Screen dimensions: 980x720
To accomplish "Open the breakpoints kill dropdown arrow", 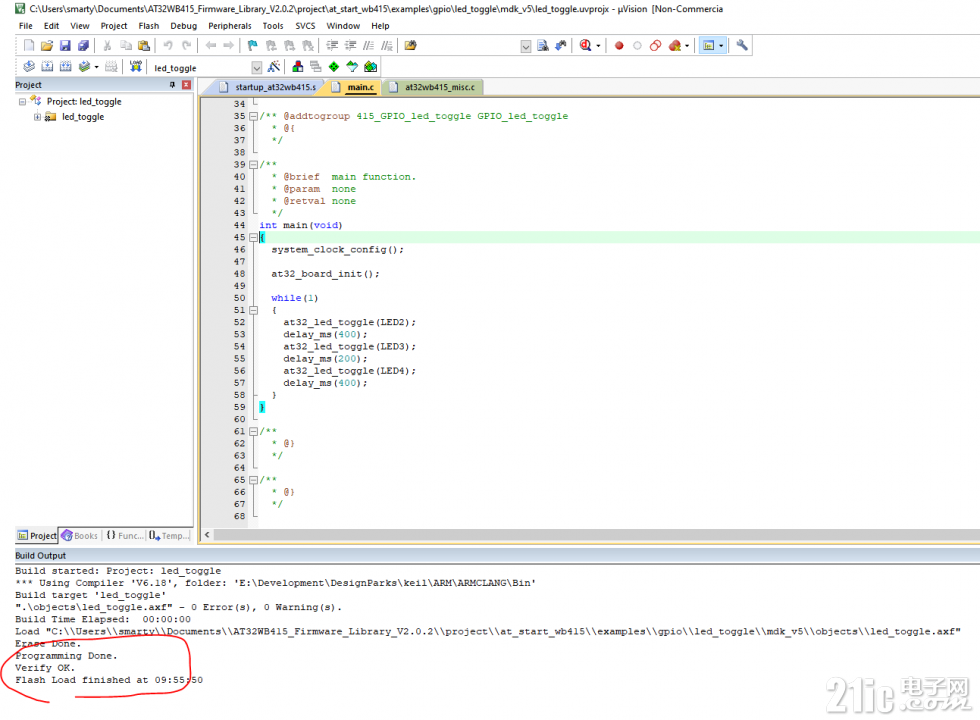I will (687, 46).
